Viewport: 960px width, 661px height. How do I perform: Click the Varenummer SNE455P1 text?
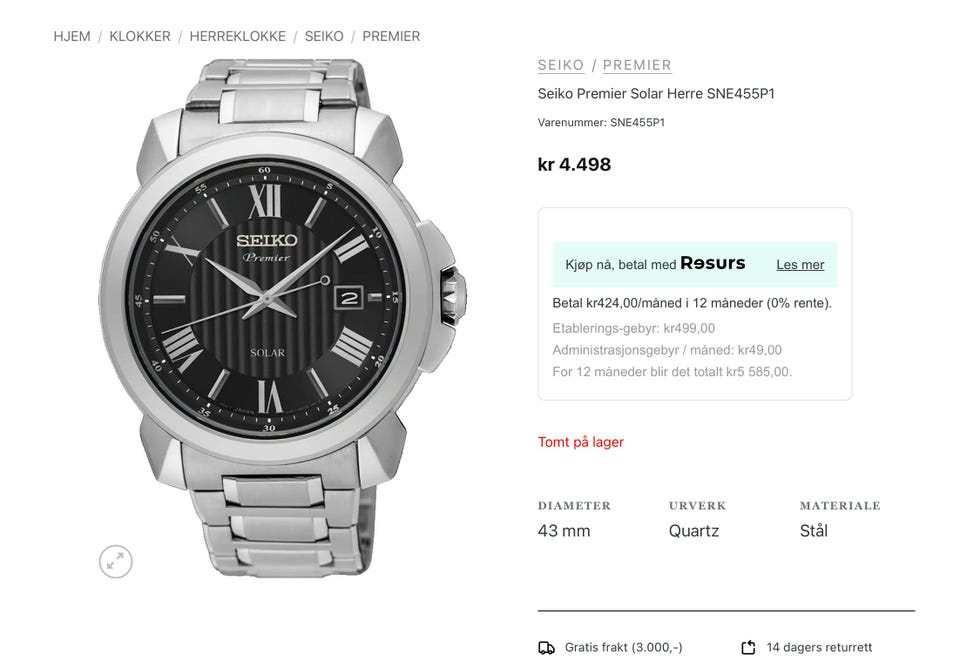coord(601,123)
